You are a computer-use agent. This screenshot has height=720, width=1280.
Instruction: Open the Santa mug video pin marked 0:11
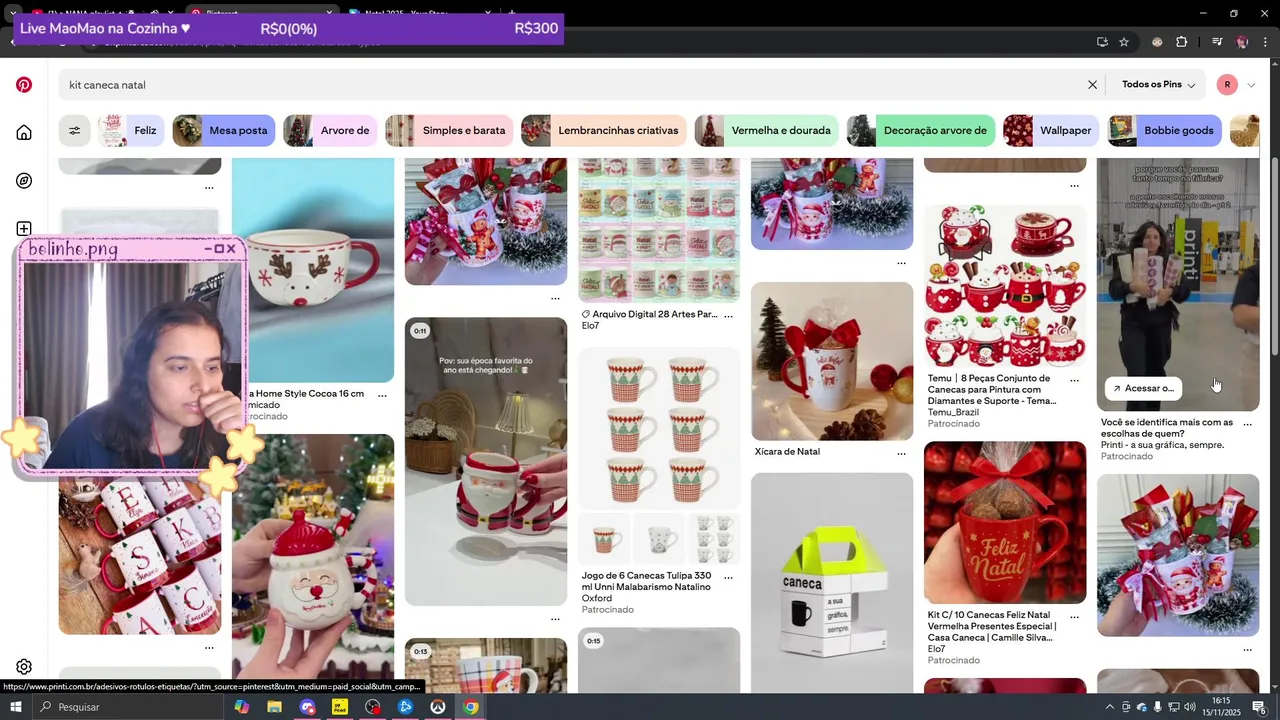486,461
